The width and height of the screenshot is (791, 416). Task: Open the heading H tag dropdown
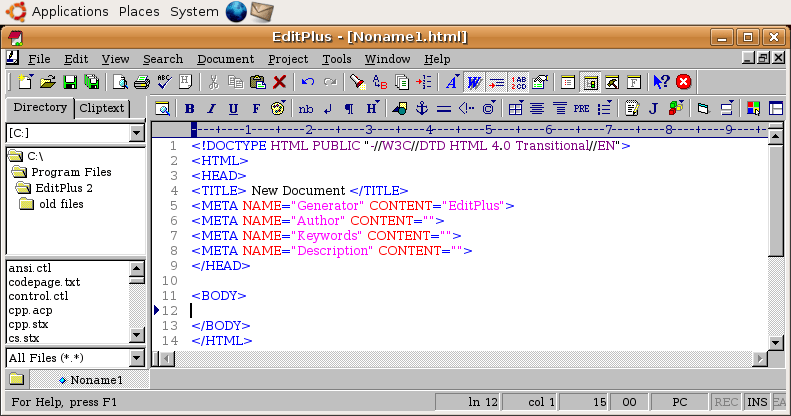pos(372,108)
